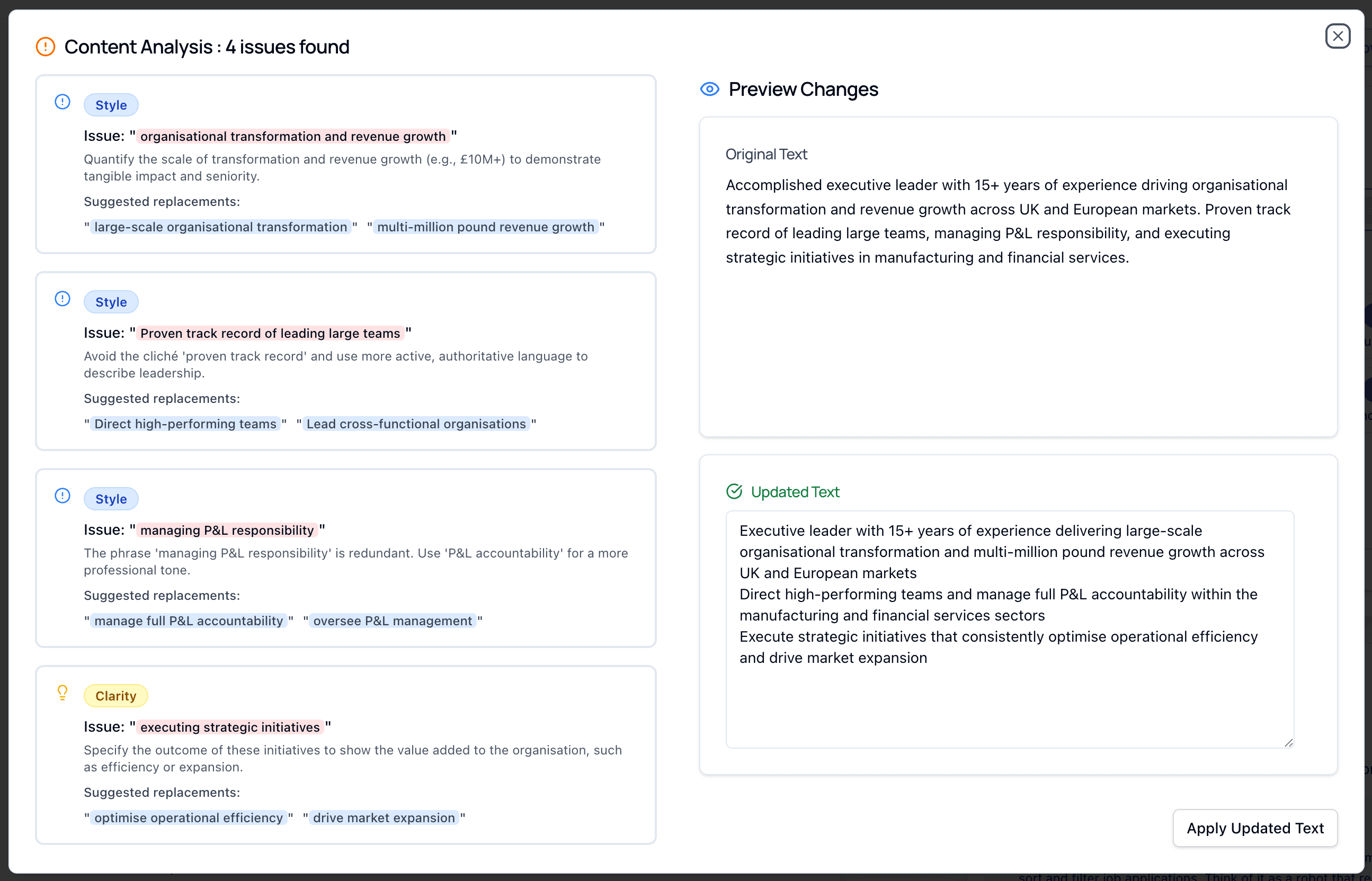This screenshot has height=881, width=1372.
Task: Select the 'Clarity' badge on the last issue
Action: pos(115,696)
